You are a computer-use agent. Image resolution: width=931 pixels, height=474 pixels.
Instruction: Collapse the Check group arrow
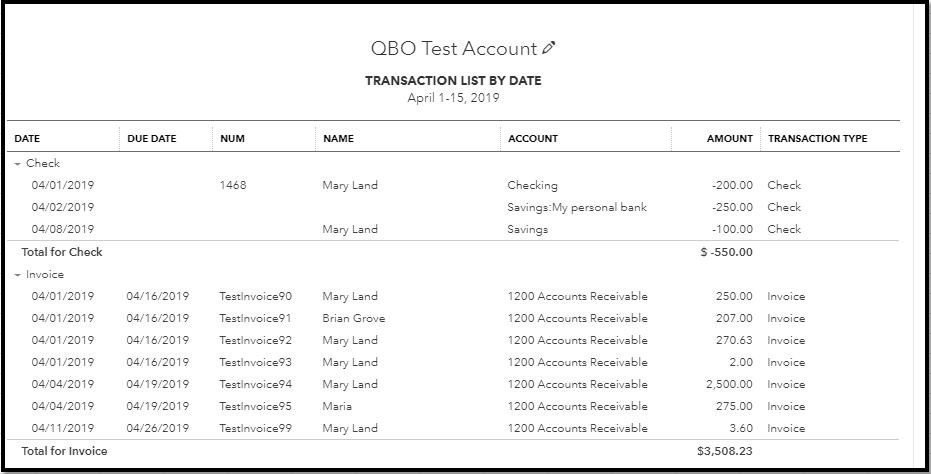coord(18,163)
